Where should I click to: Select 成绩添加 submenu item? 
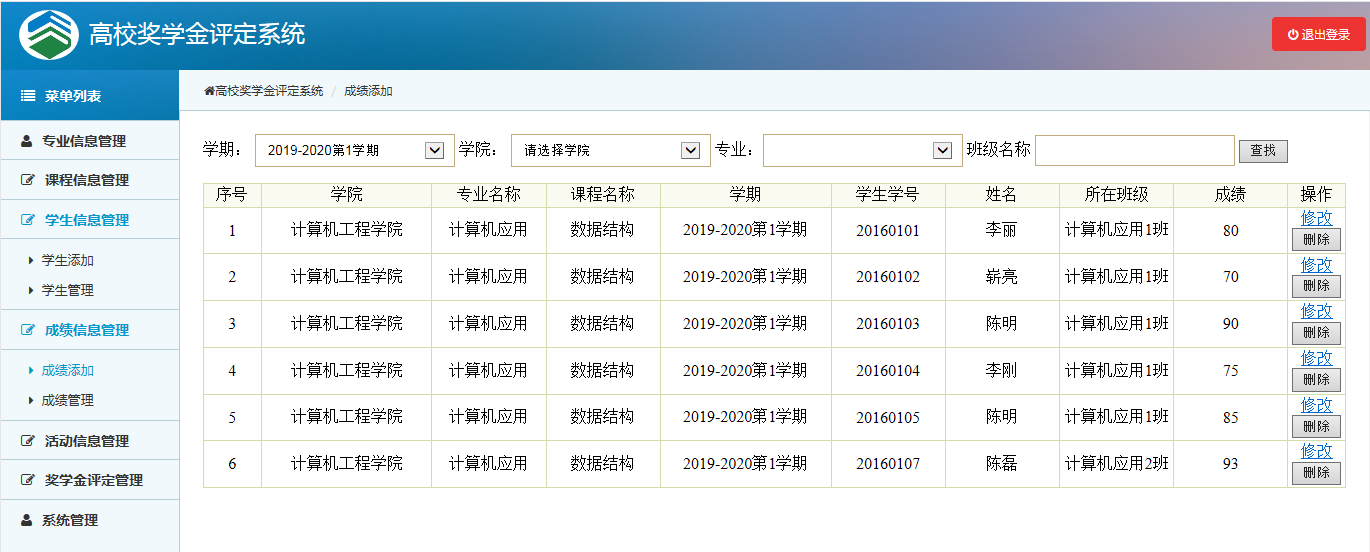coord(67,370)
